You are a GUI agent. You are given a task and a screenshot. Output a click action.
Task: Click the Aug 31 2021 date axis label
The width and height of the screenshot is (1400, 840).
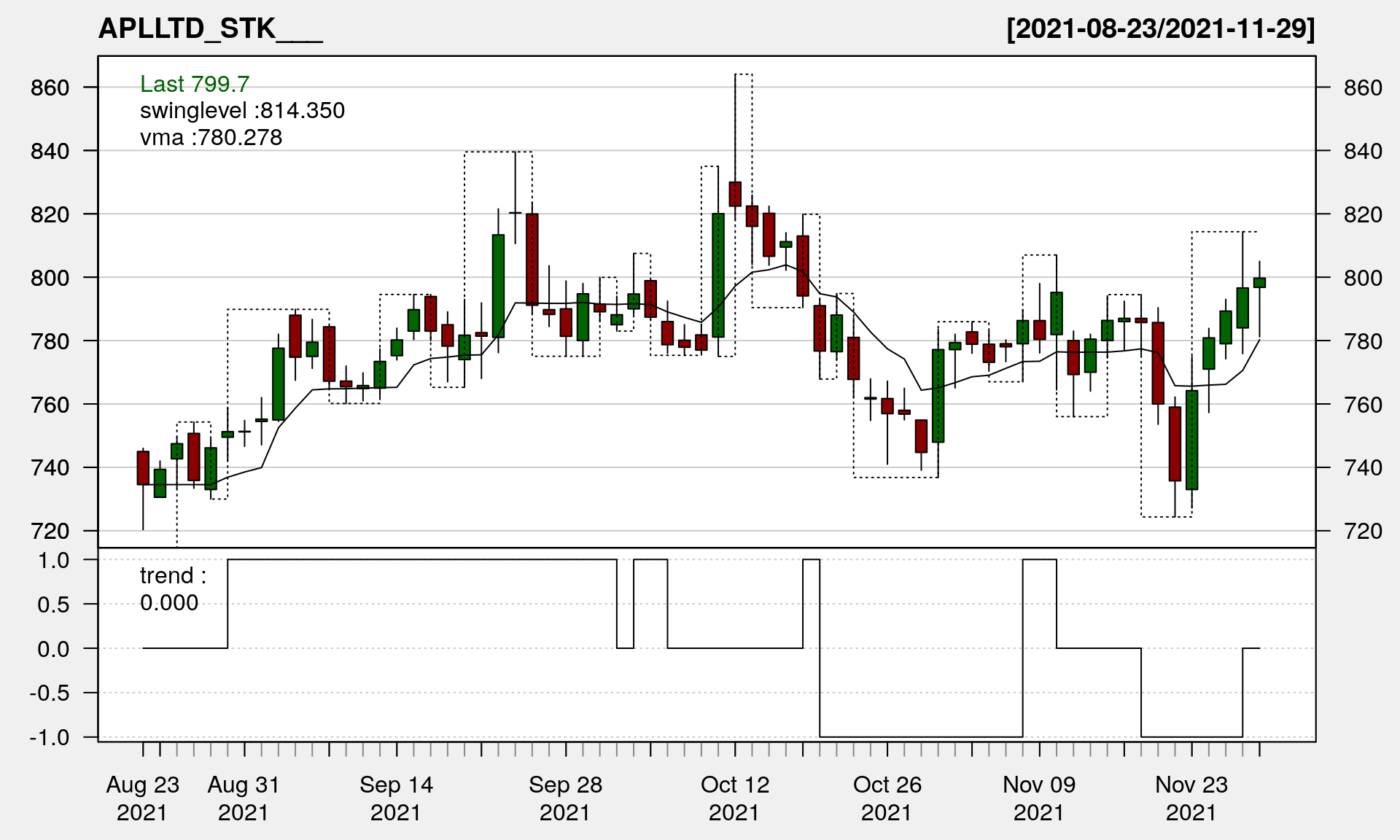point(244,798)
